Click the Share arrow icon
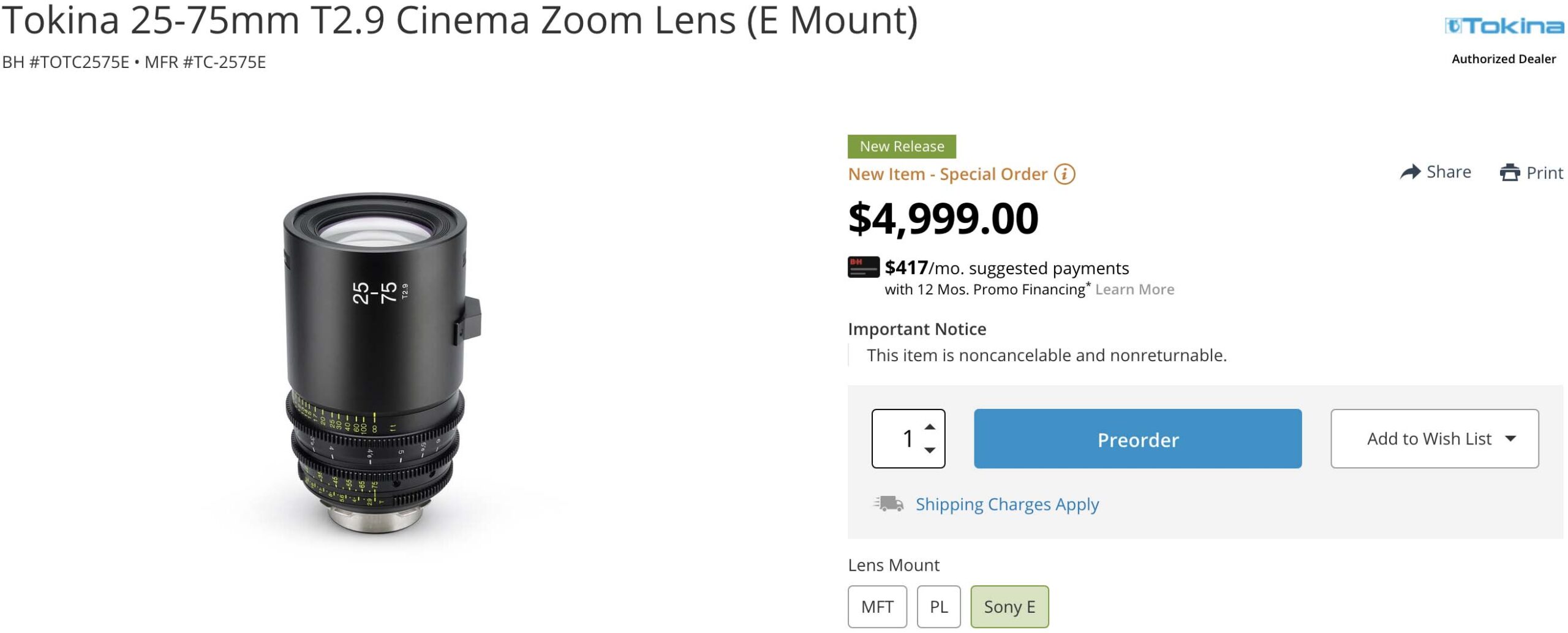 click(x=1410, y=172)
